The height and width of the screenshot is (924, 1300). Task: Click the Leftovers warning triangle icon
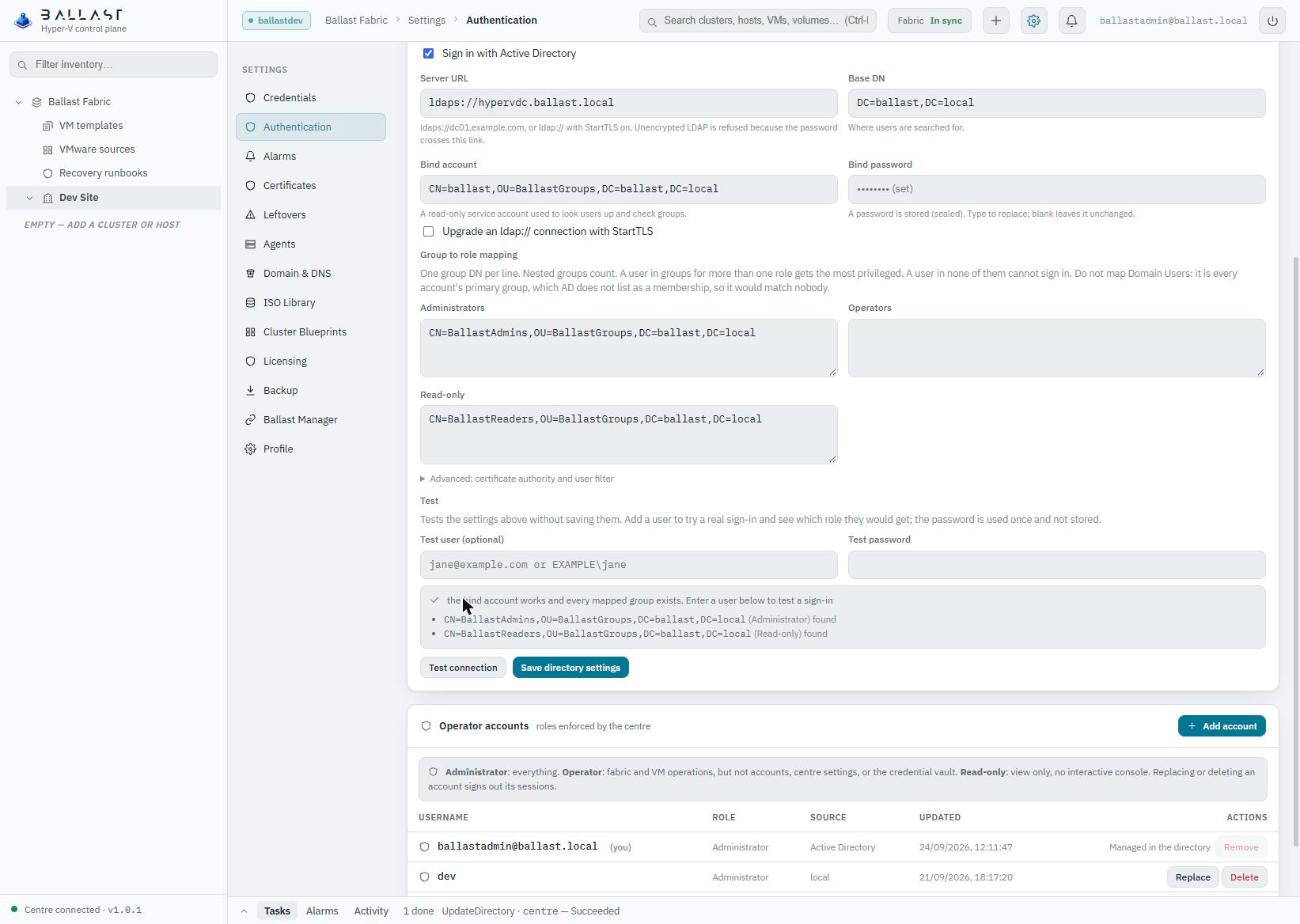(x=250, y=215)
